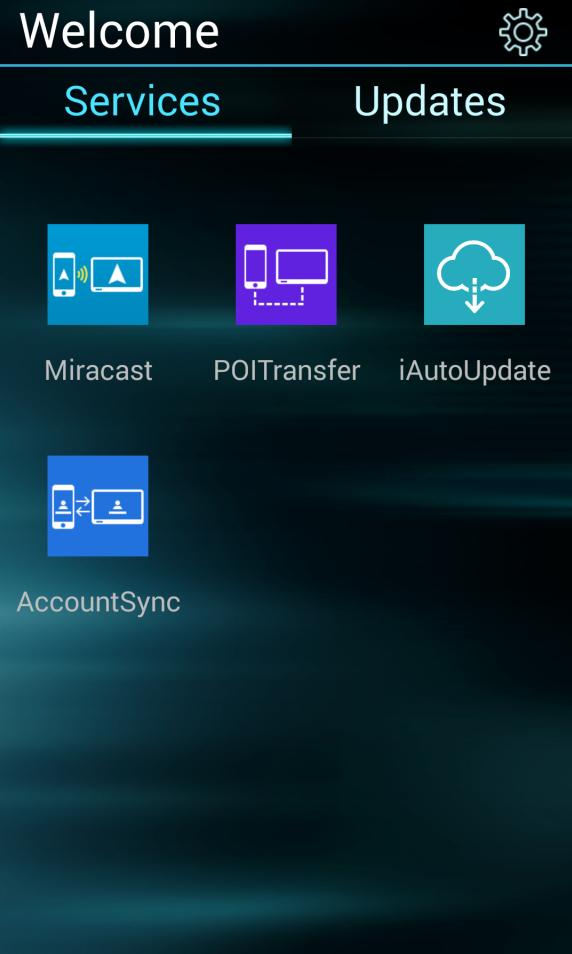This screenshot has height=954, width=572.
Task: Click the navigation screen glyph in Miracast tile
Action: [x=117, y=275]
